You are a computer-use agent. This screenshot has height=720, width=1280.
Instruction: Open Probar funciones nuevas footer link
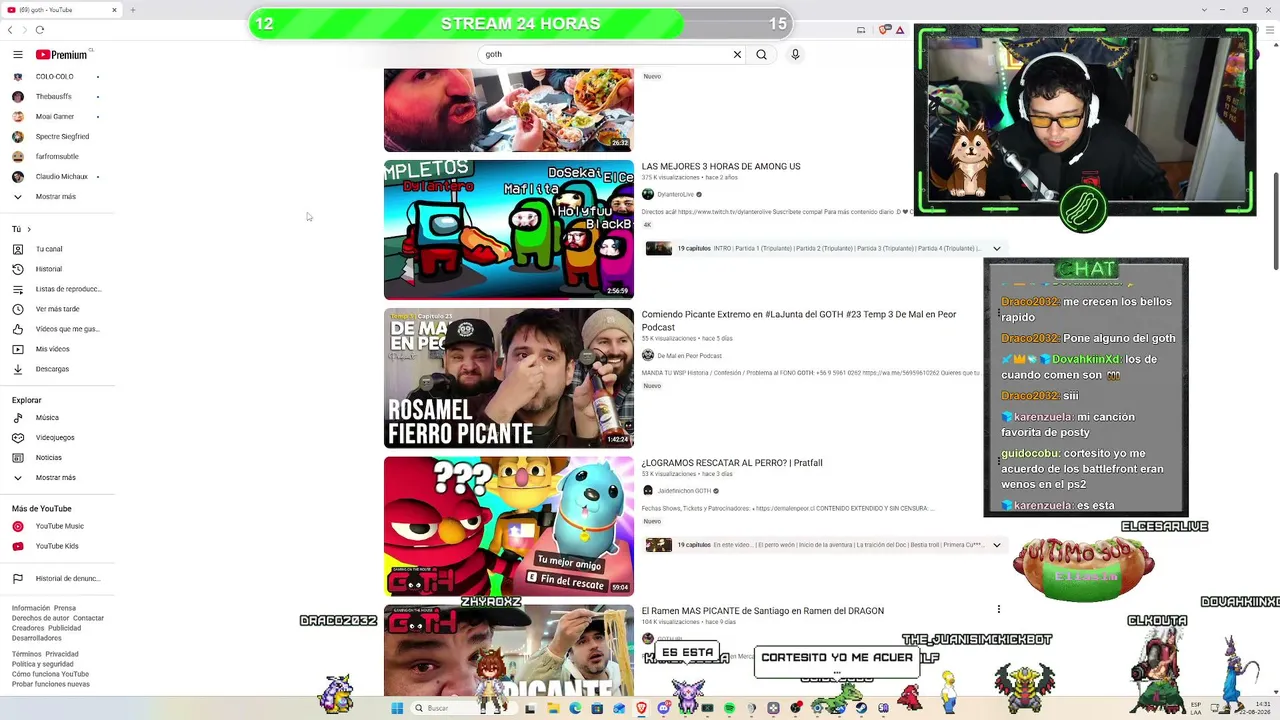51,684
